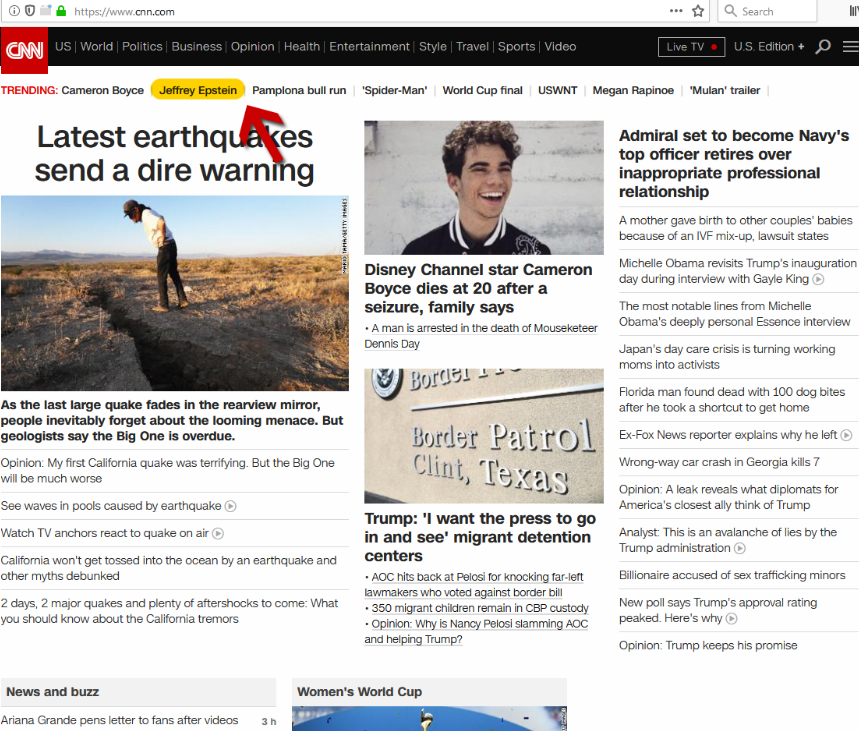859x731 pixels.
Task: Play video icon by Trump's approval rating story
Action: tap(731, 619)
